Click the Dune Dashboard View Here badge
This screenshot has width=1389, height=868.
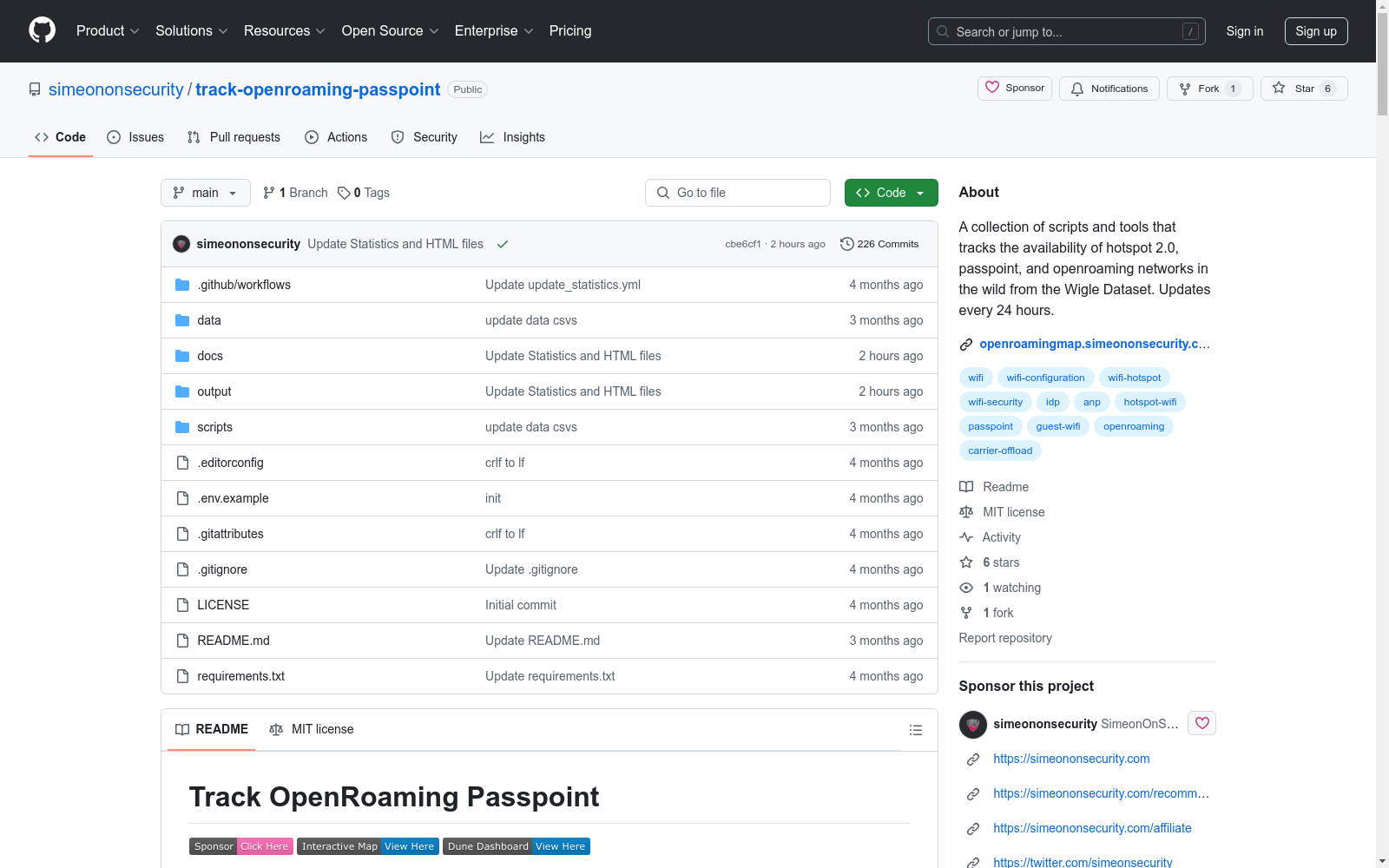pyautogui.click(x=517, y=846)
